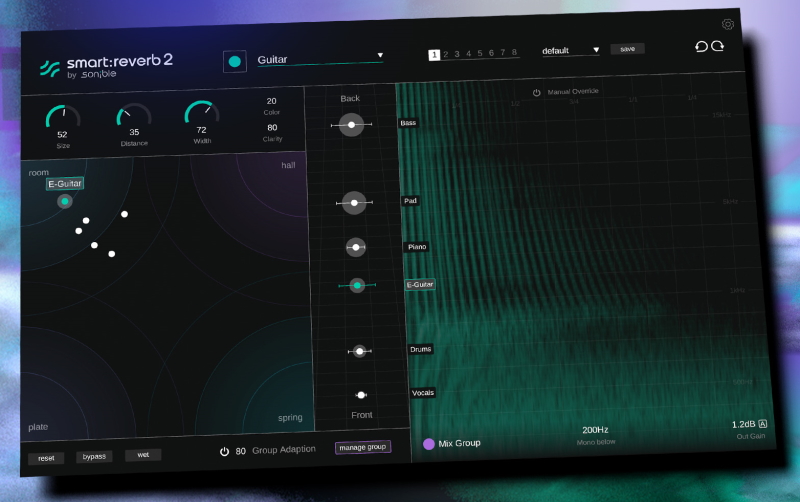This screenshot has height=502, width=800.
Task: Click the save preset button
Action: point(628,49)
